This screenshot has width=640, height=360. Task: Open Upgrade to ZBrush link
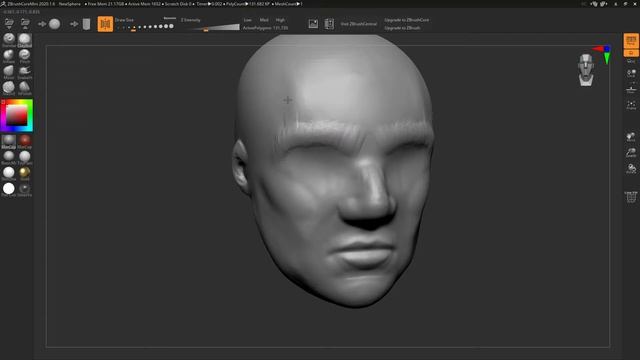click(x=402, y=28)
